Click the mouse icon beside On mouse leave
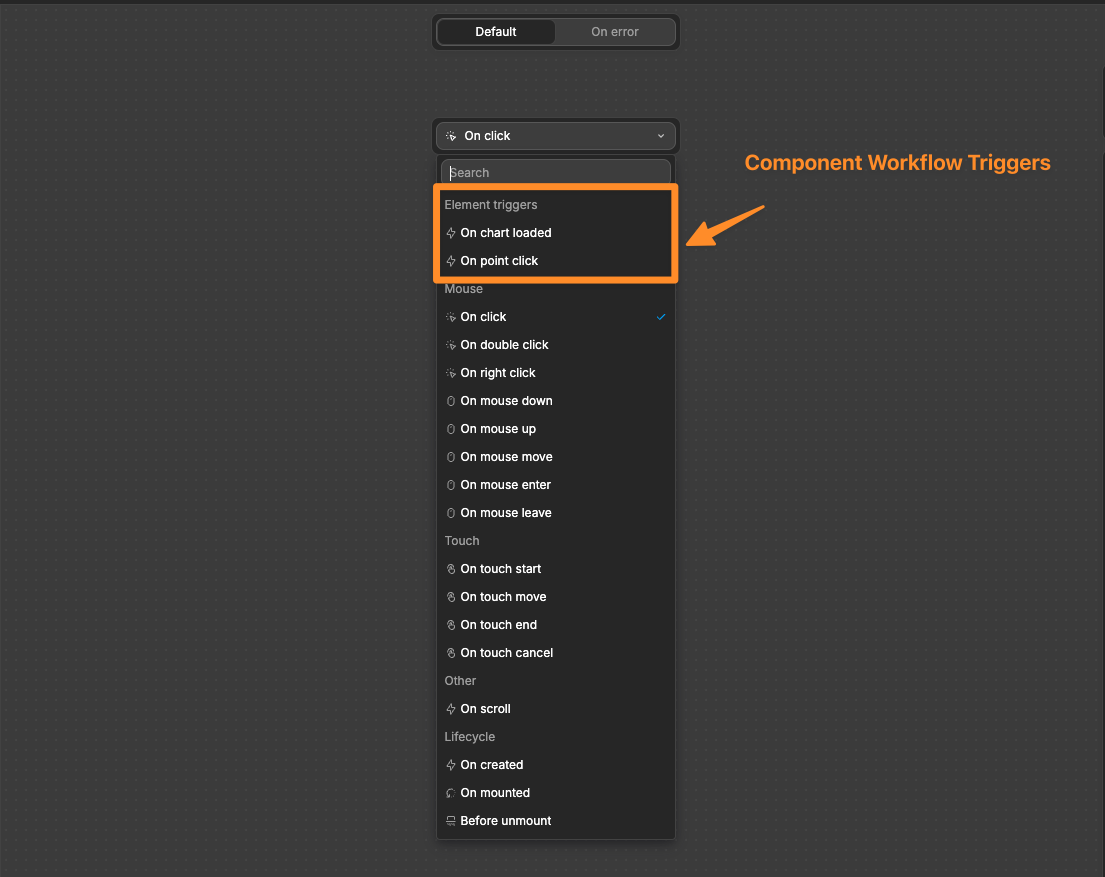 452,513
